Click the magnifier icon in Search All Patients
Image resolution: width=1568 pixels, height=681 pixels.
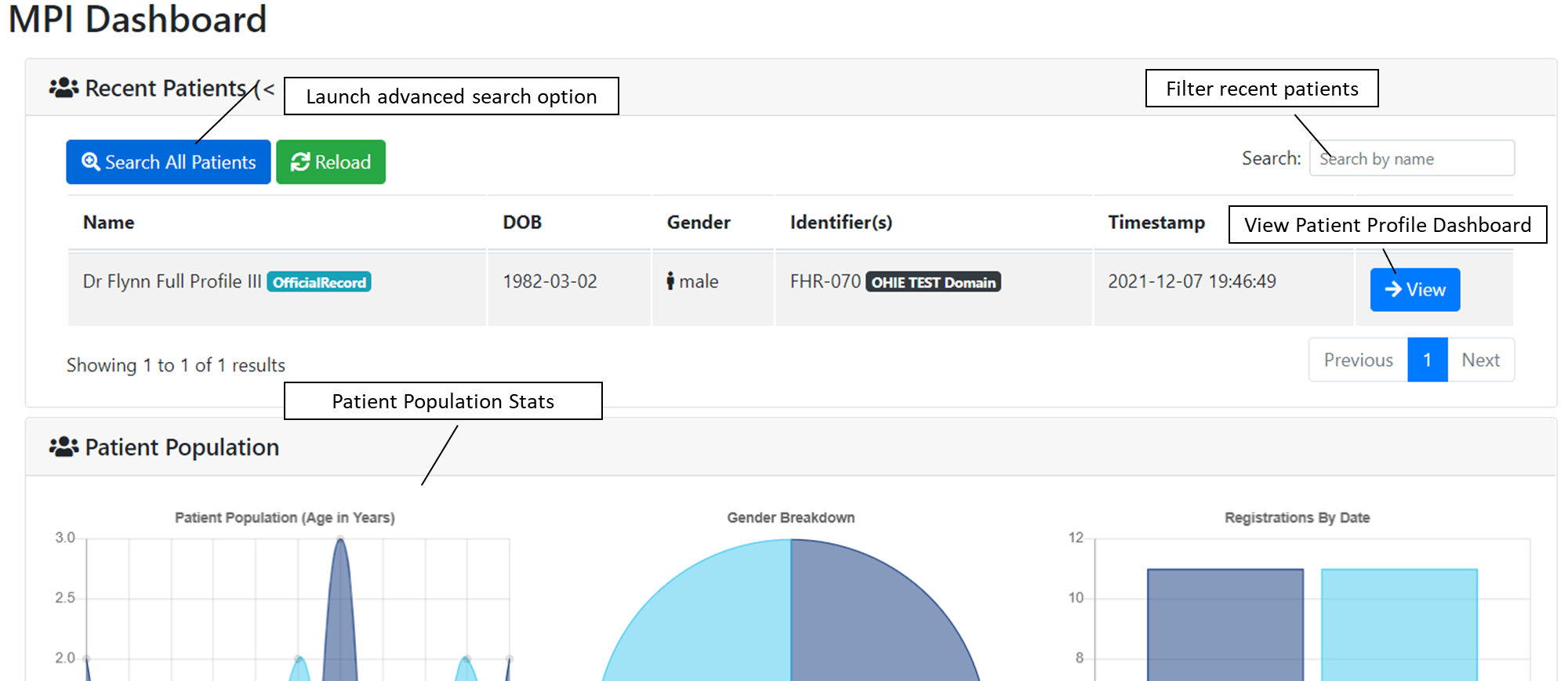click(x=91, y=161)
